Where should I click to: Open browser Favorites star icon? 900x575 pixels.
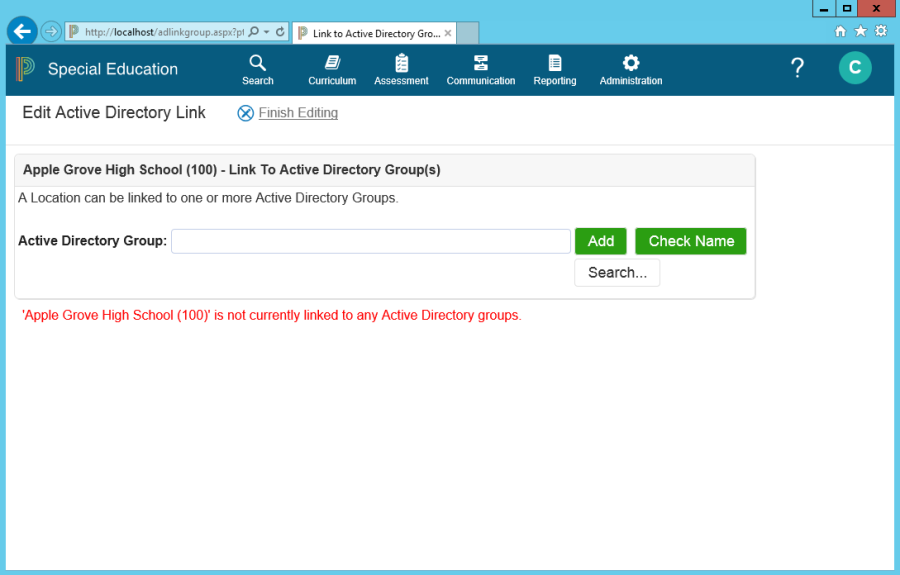[860, 31]
